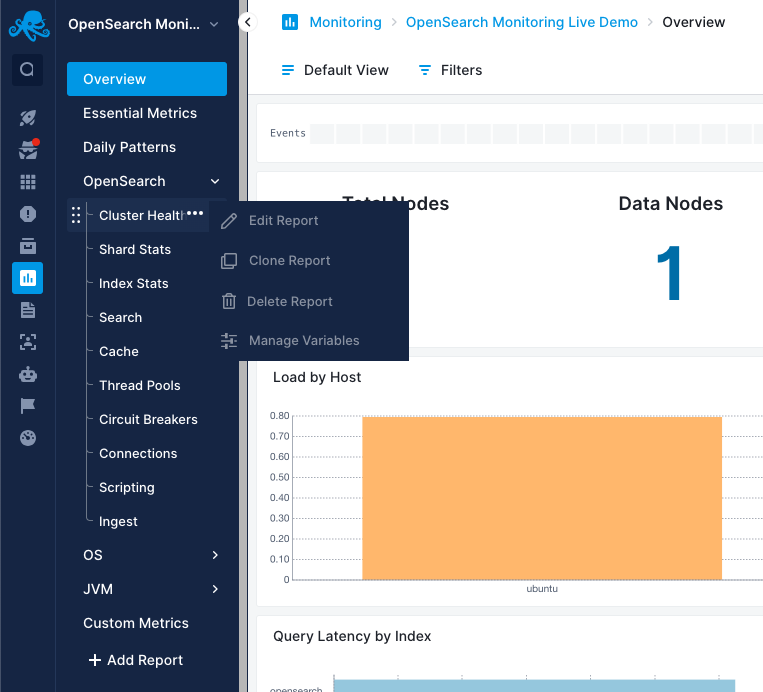
Task: Select the highlighted Monitoring chart icon
Action: (x=27, y=278)
